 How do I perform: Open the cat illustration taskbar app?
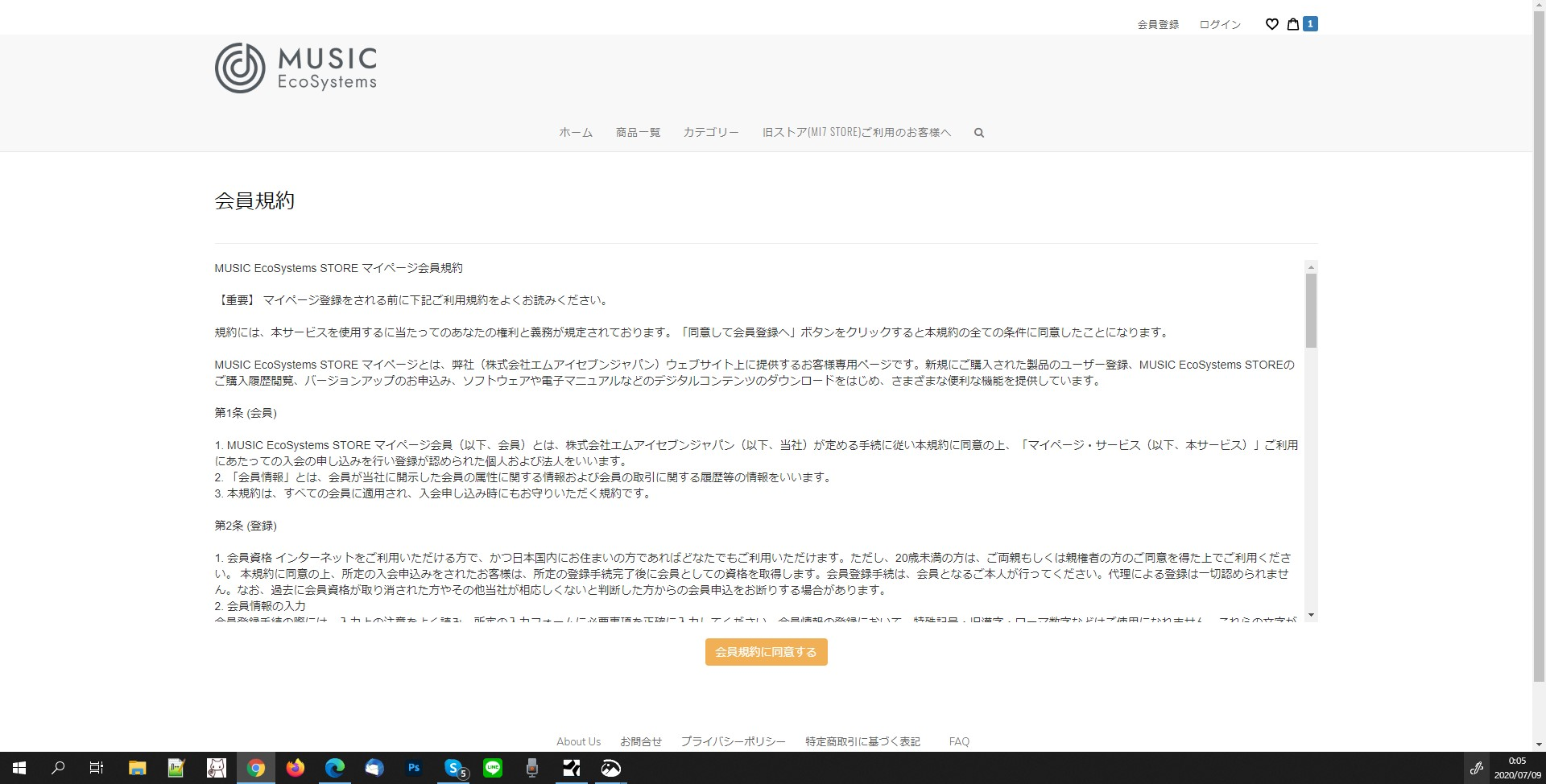pos(217,768)
